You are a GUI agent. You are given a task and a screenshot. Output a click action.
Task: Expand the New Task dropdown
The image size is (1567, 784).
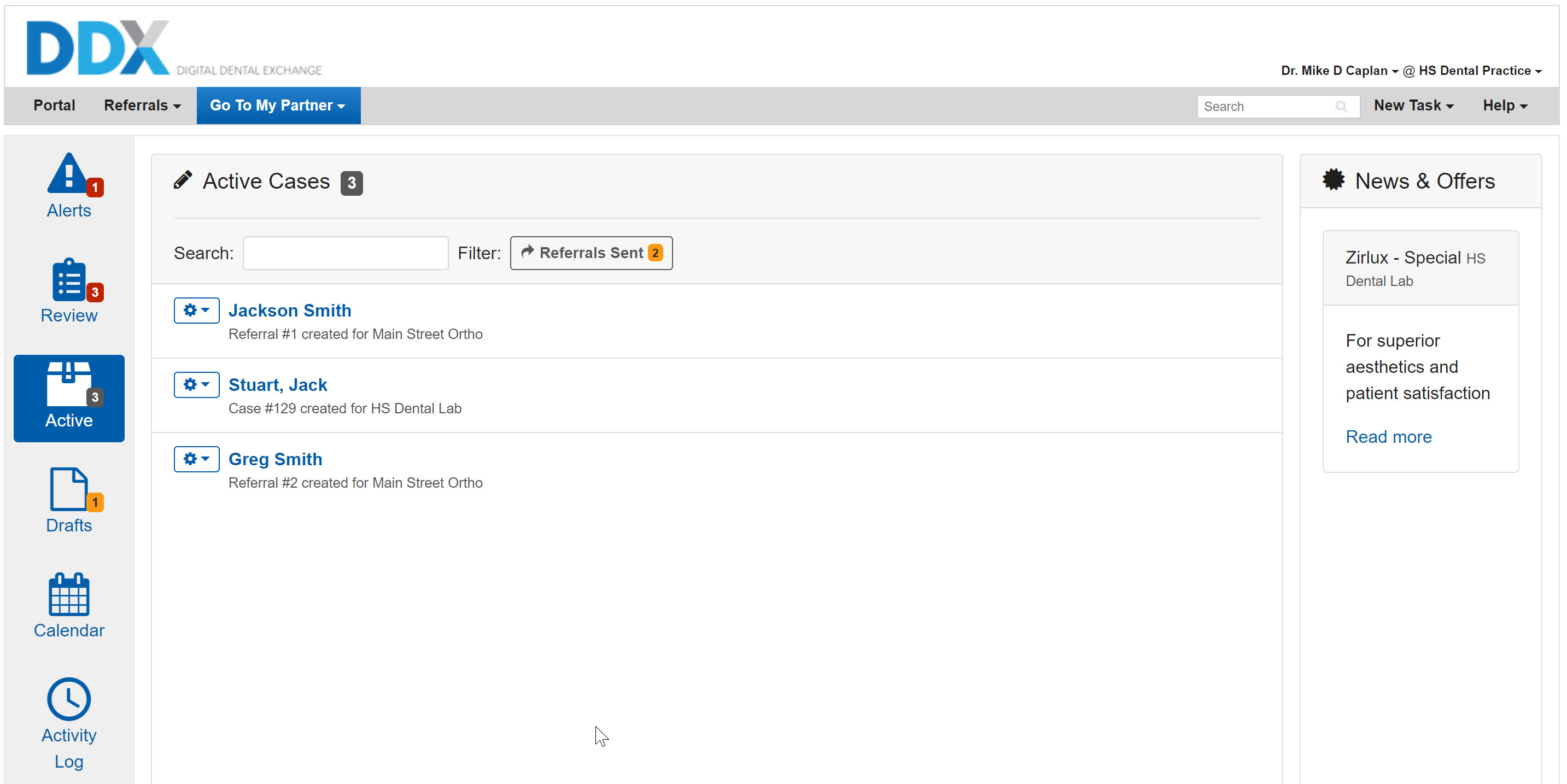(1414, 105)
